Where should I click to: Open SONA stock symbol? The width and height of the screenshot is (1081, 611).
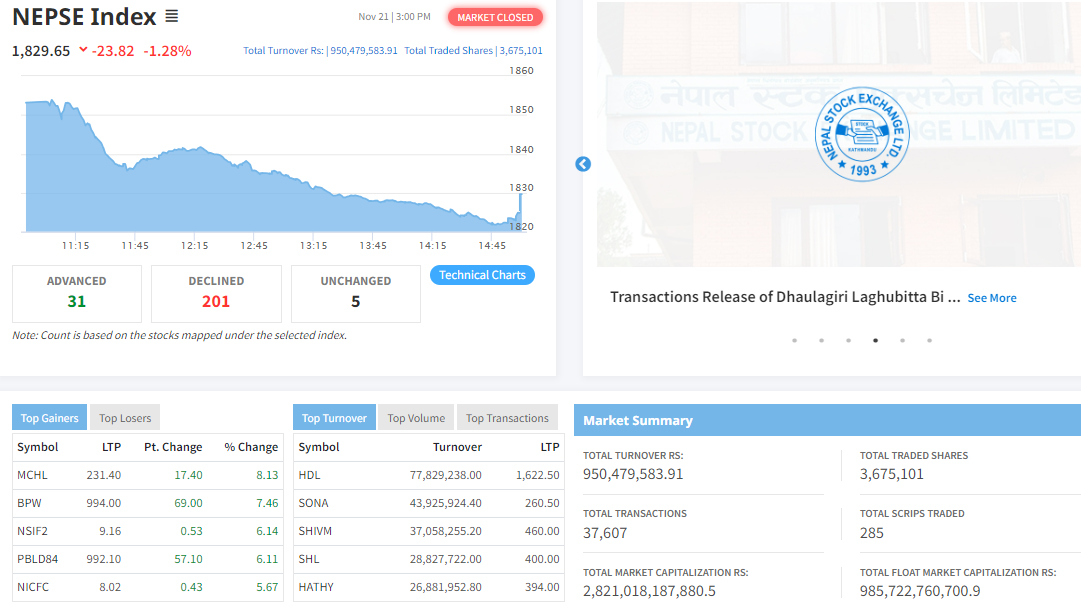[314, 503]
